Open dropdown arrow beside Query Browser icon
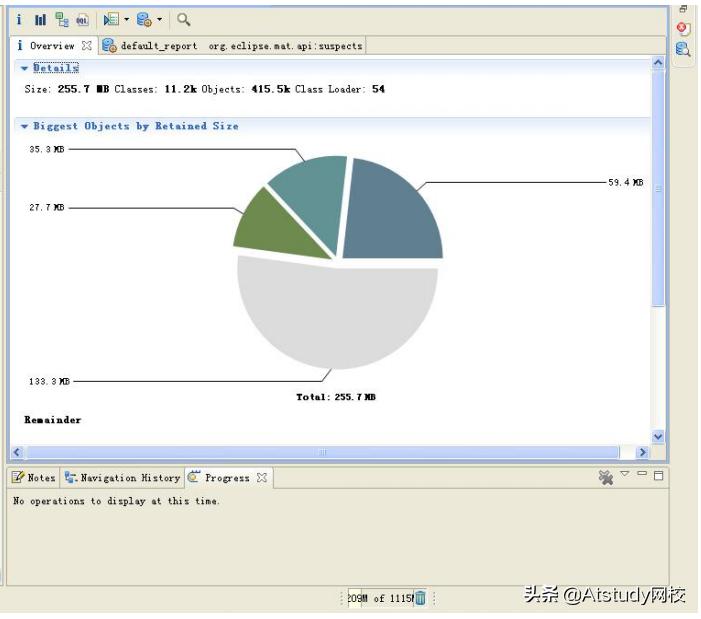This screenshot has width=701, height=619. (x=159, y=19)
